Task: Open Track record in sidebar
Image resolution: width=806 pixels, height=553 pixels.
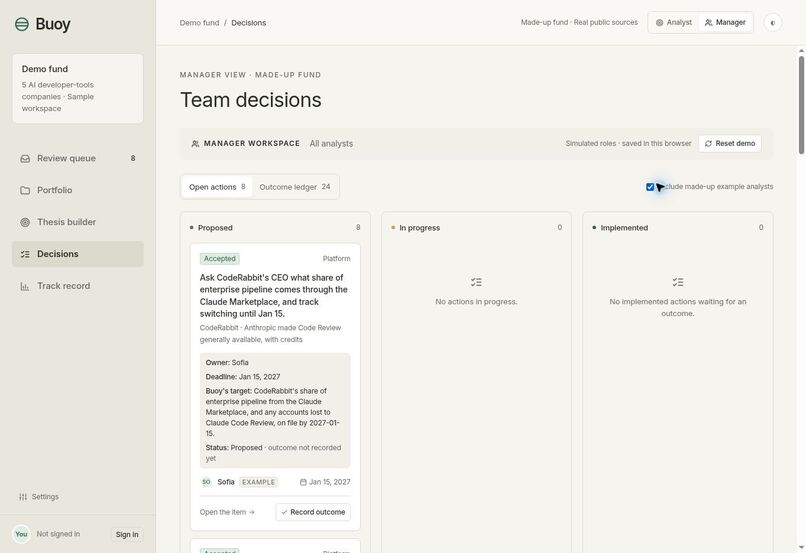Action: 78,286
